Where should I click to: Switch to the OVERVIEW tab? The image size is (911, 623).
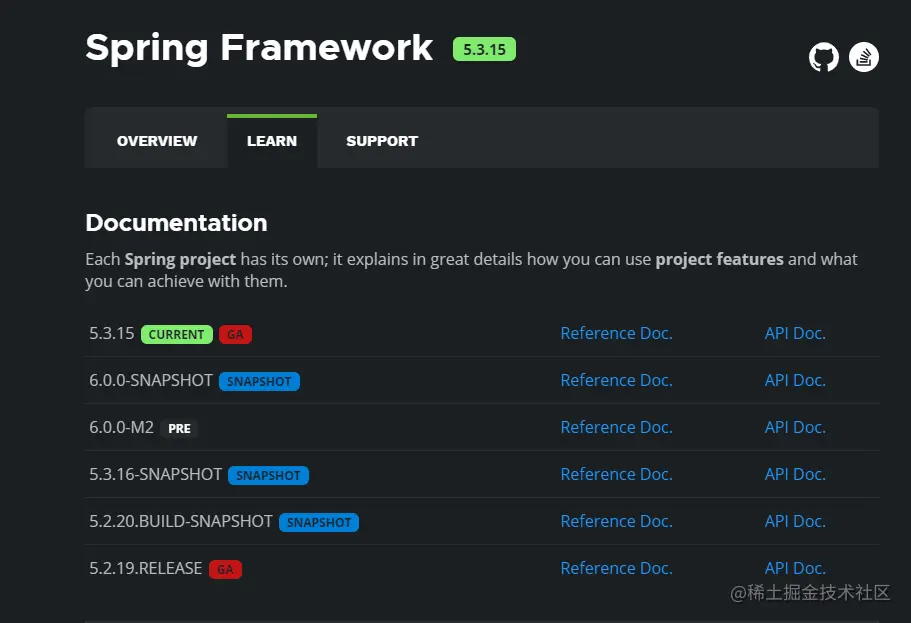click(157, 141)
